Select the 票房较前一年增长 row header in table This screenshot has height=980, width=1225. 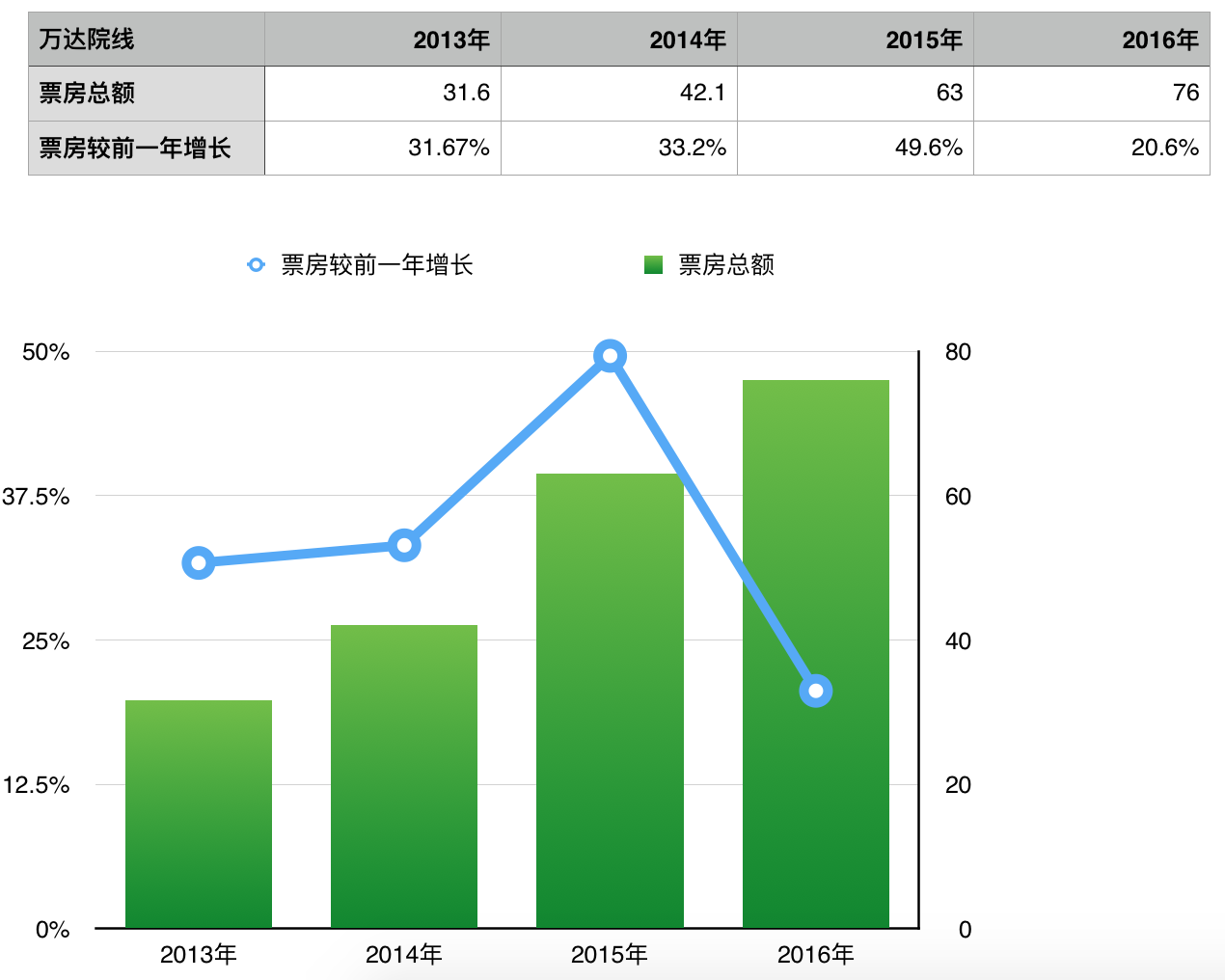pyautogui.click(x=147, y=148)
